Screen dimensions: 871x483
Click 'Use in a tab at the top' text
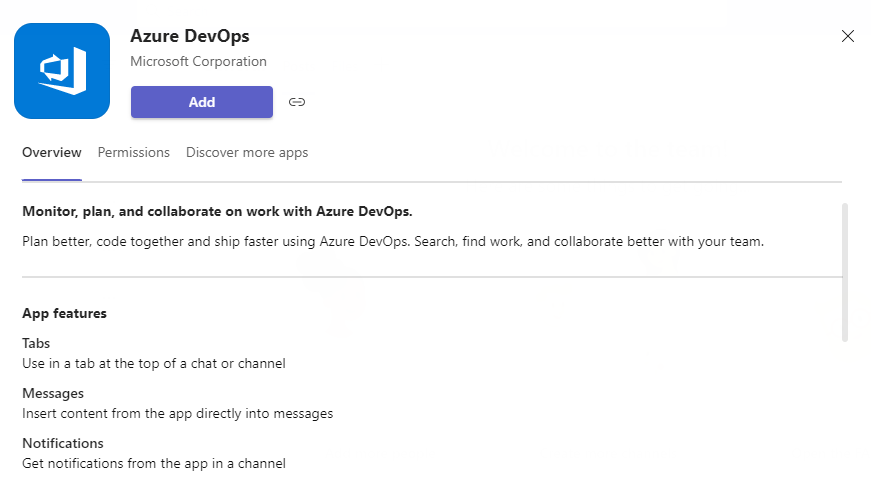[154, 364]
